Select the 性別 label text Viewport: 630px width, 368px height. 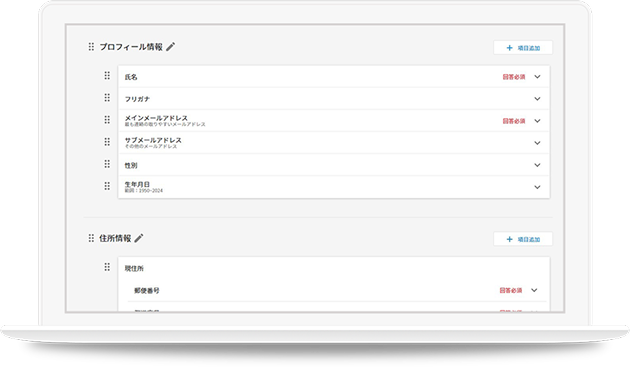click(131, 166)
